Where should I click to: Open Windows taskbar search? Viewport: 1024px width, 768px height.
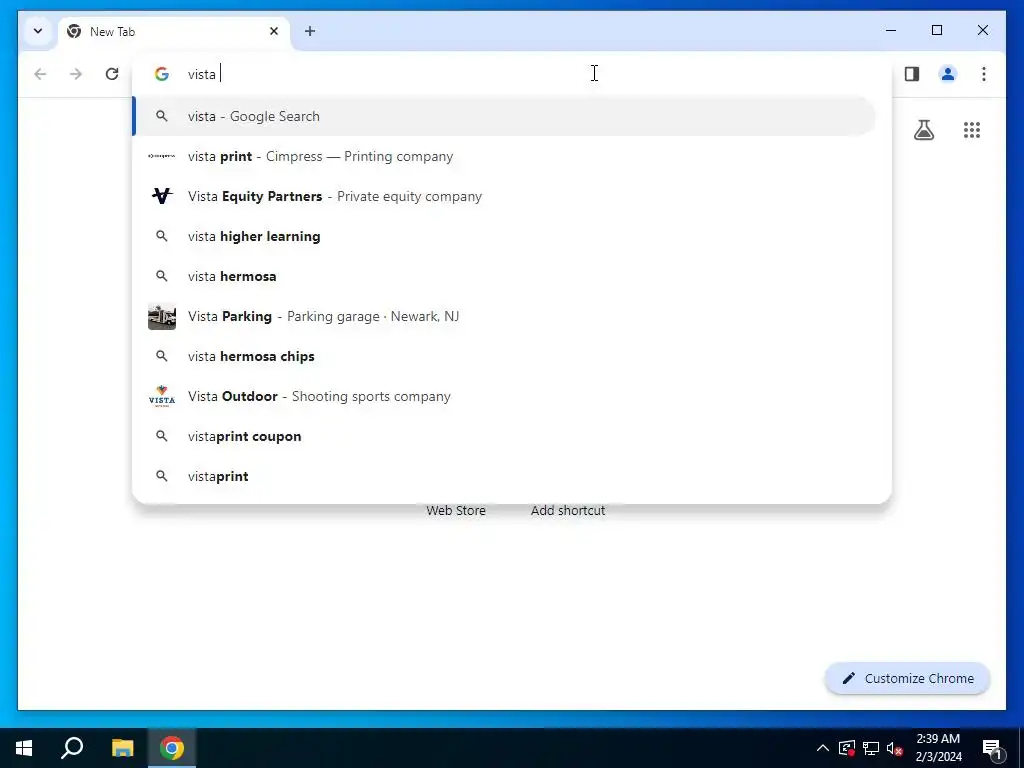72,748
